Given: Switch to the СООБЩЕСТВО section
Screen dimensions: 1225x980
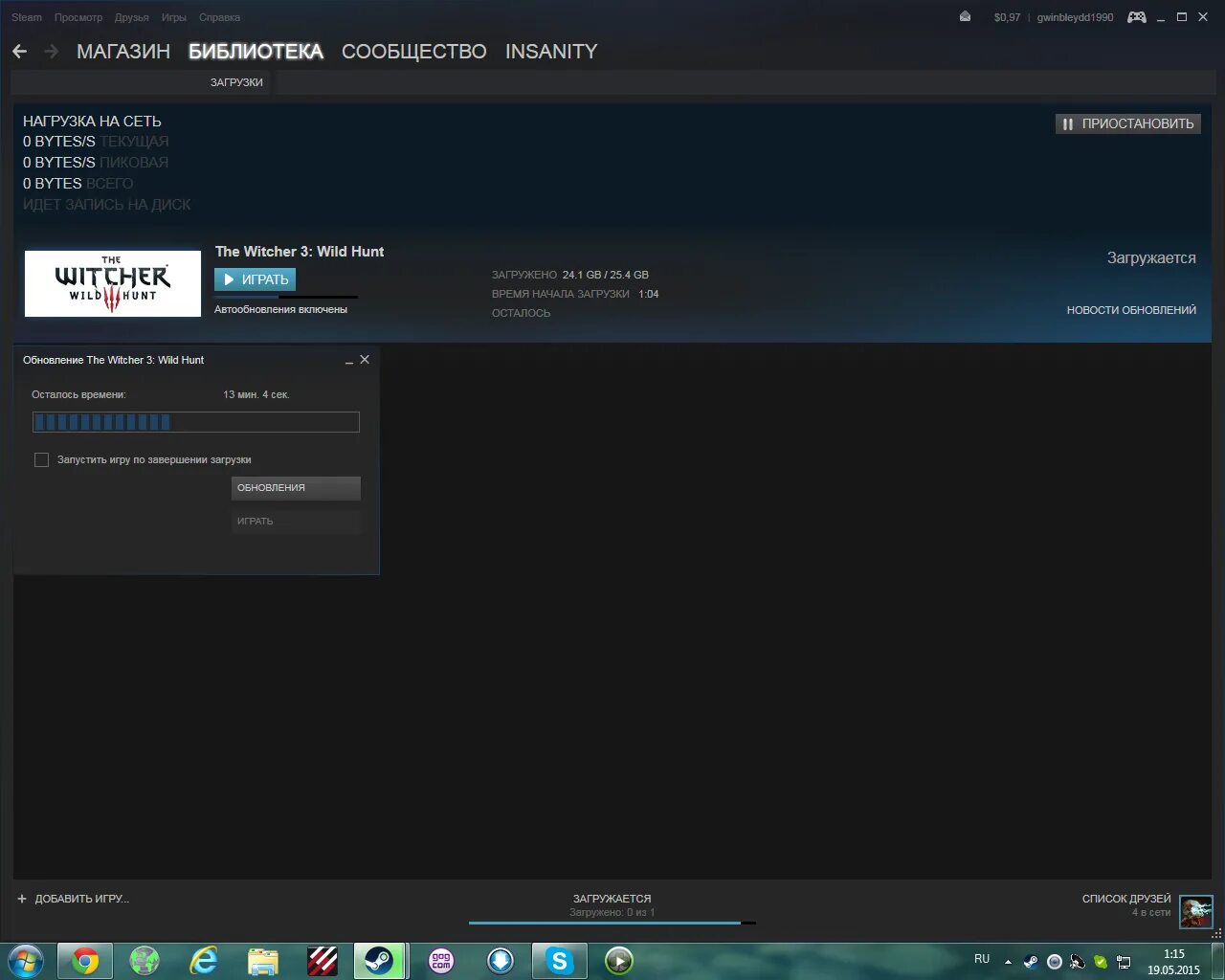Looking at the screenshot, I should (414, 52).
